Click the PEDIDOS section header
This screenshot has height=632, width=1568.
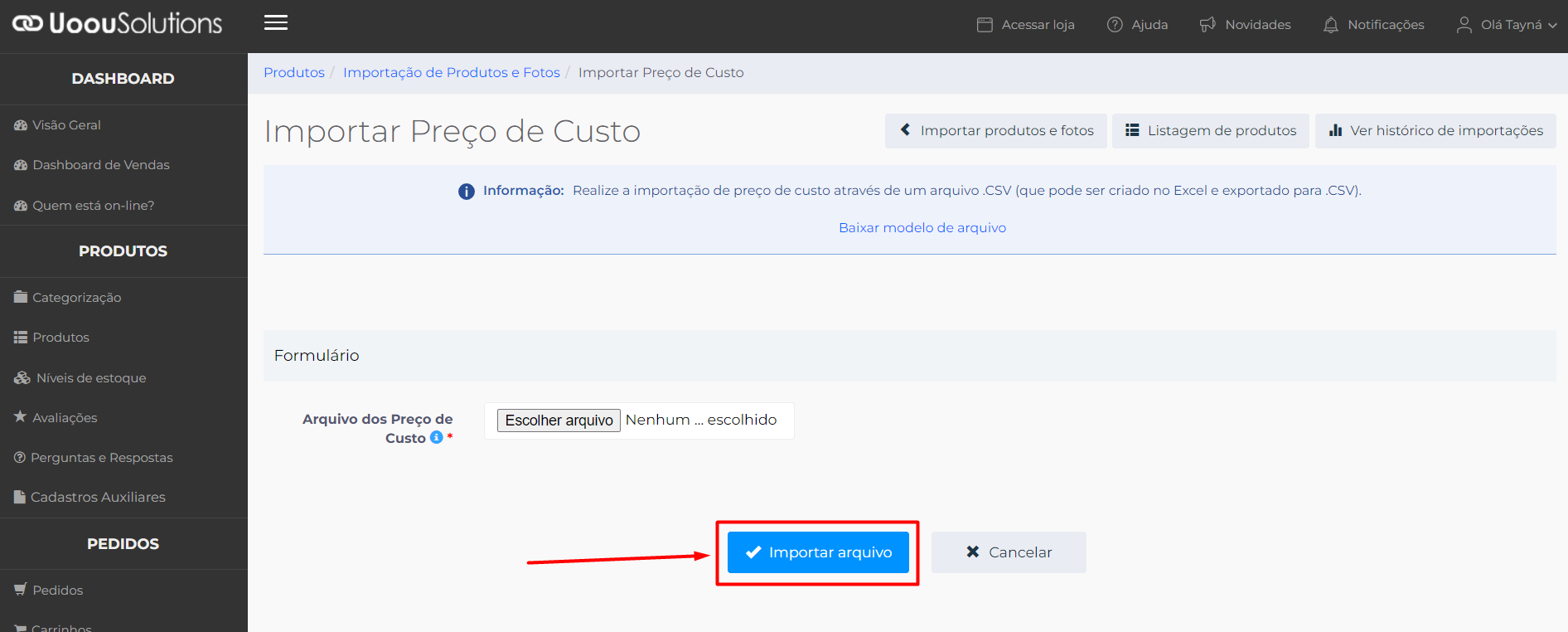click(123, 544)
